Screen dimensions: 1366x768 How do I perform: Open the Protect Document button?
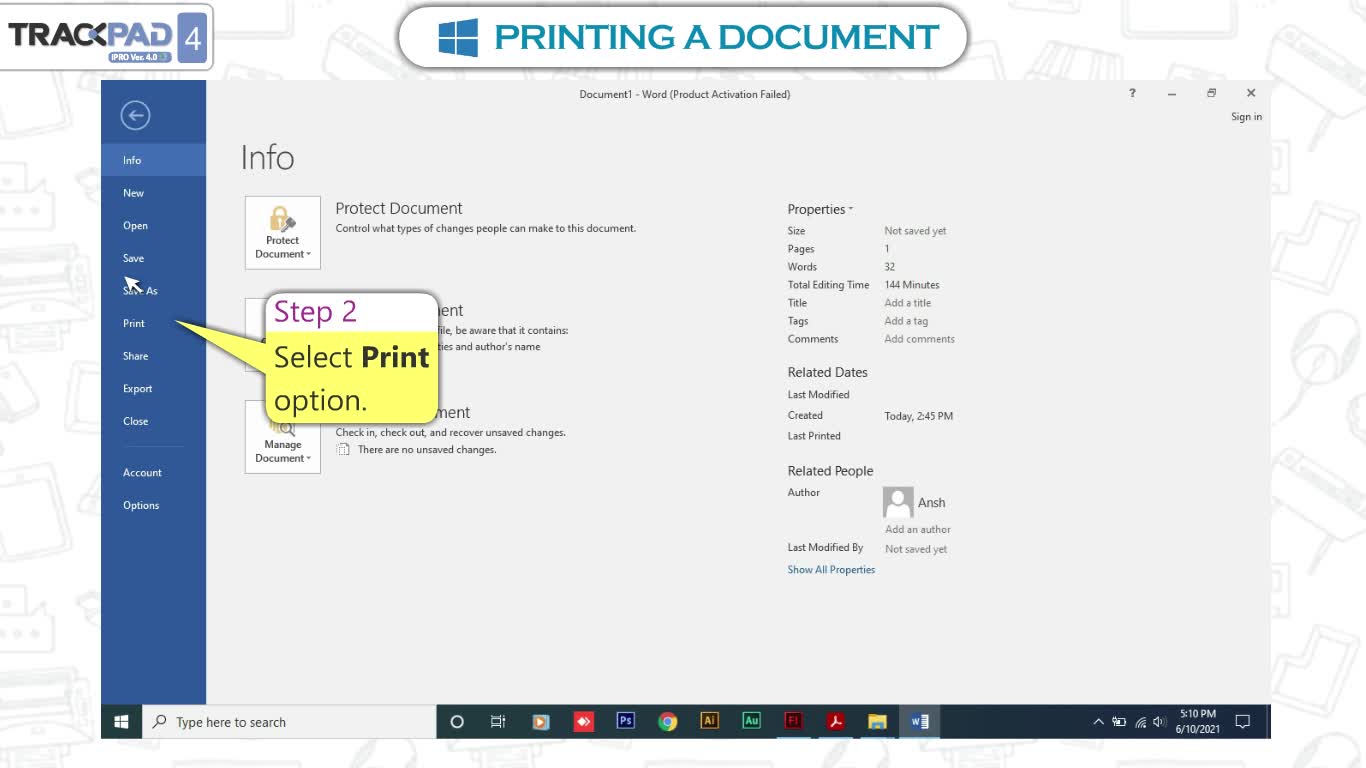click(283, 232)
